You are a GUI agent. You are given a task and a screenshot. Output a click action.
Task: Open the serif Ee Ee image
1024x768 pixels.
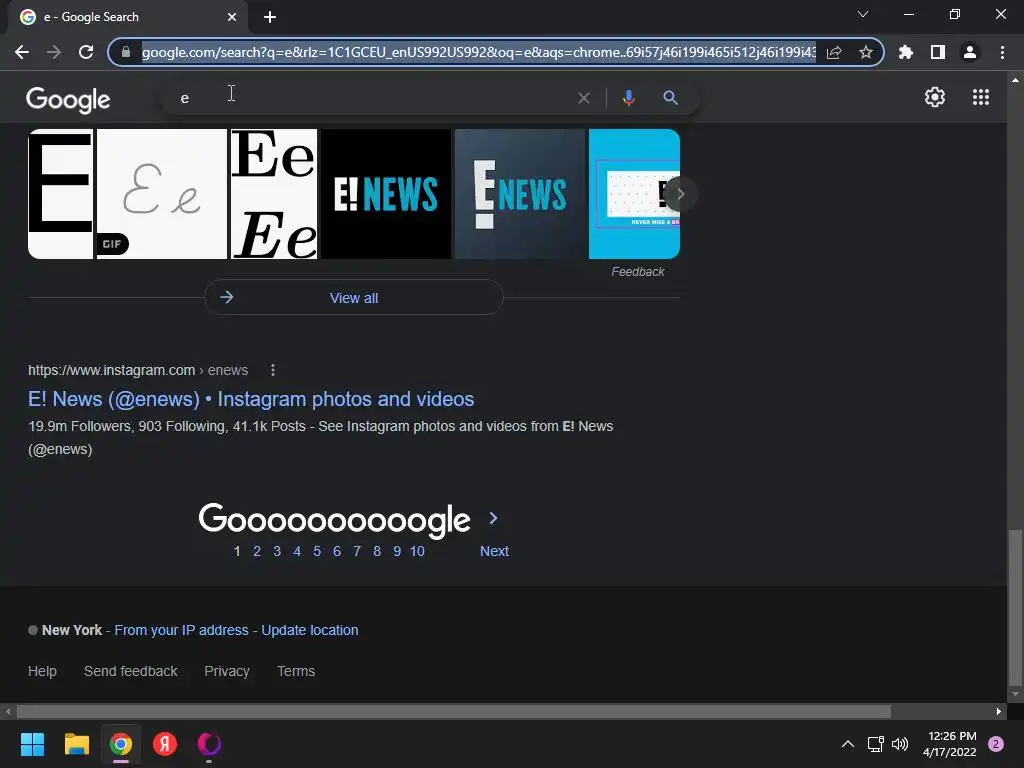click(274, 194)
